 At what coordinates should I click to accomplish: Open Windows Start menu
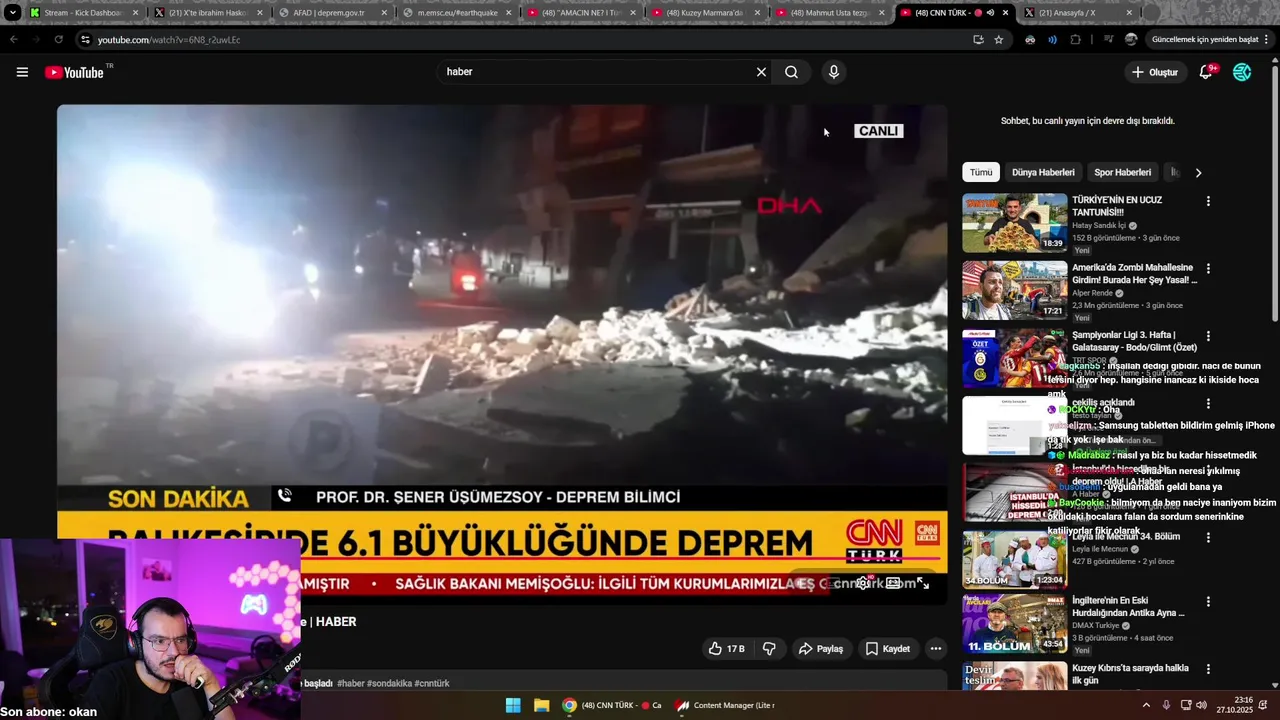tap(513, 705)
